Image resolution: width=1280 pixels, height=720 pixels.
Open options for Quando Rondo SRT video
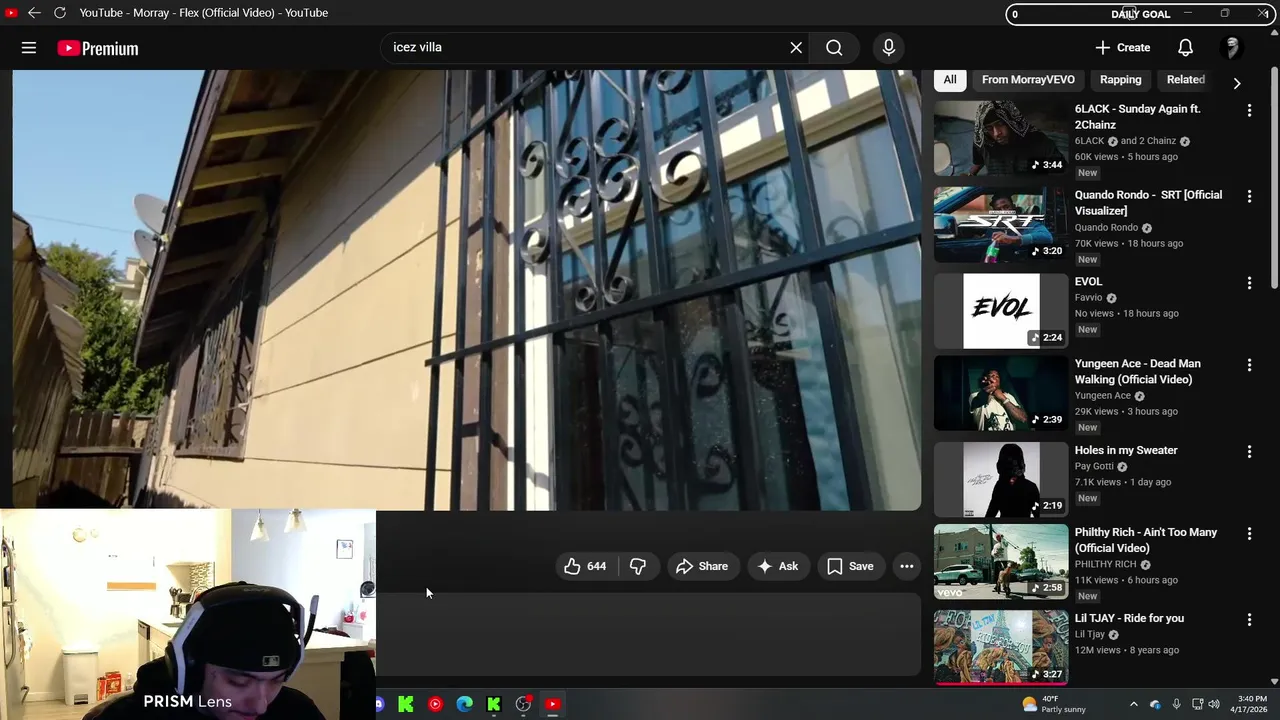point(1249,196)
